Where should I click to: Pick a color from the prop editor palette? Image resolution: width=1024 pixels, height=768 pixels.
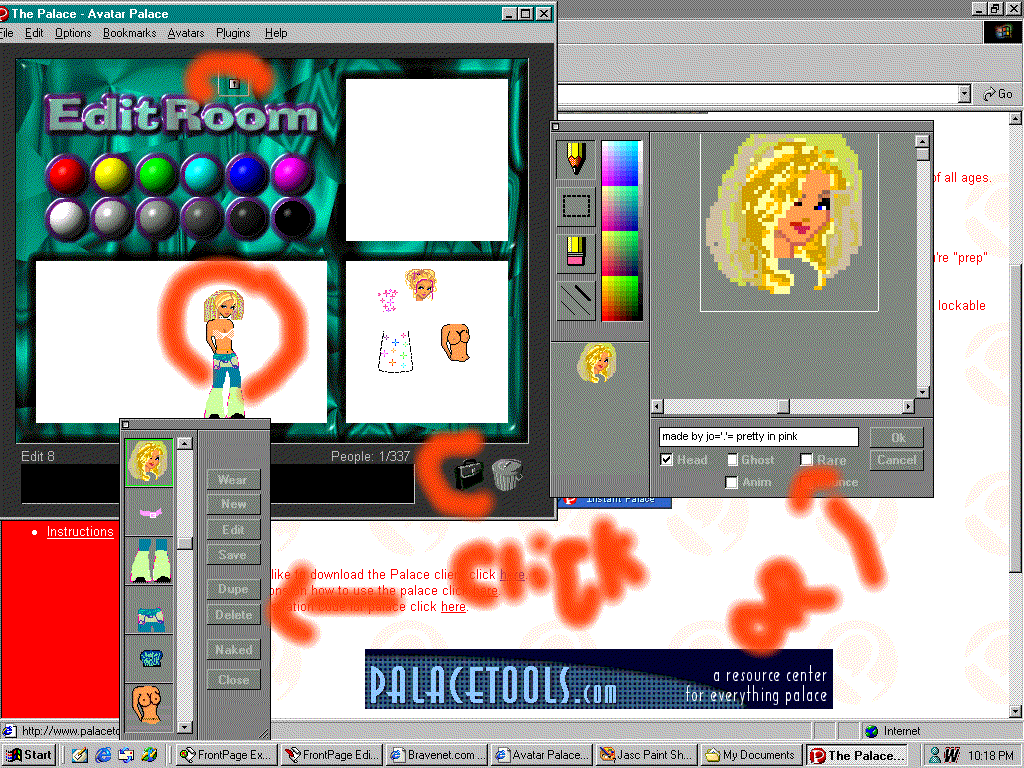pyautogui.click(x=621, y=230)
